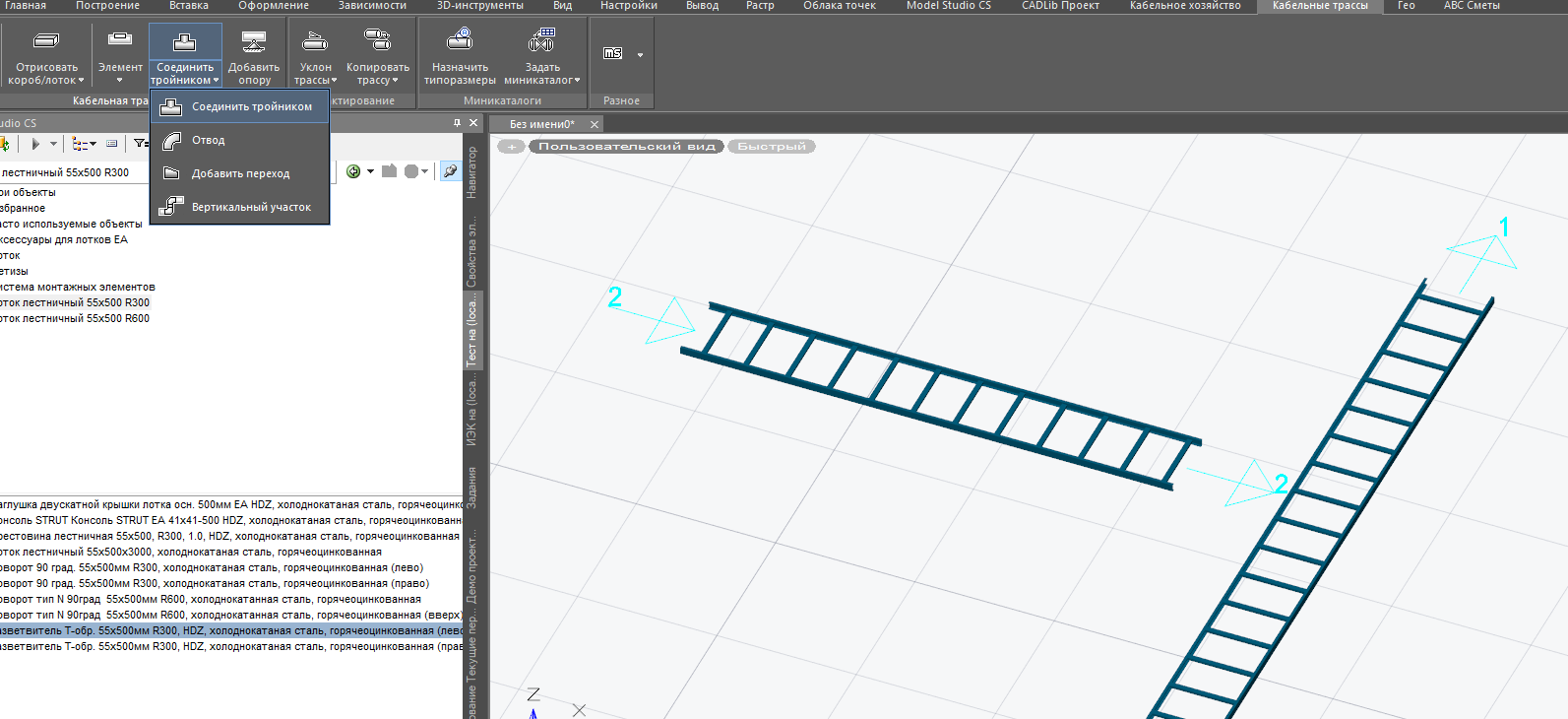This screenshot has width=1568, height=719.
Task: Toggle the highlighted pin tool icon
Action: click(x=450, y=171)
